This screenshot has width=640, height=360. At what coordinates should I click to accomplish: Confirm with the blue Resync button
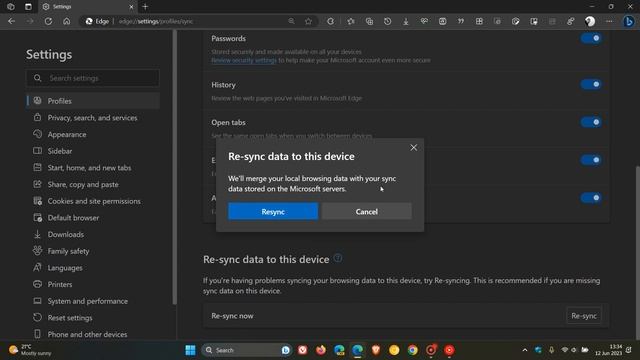(273, 211)
